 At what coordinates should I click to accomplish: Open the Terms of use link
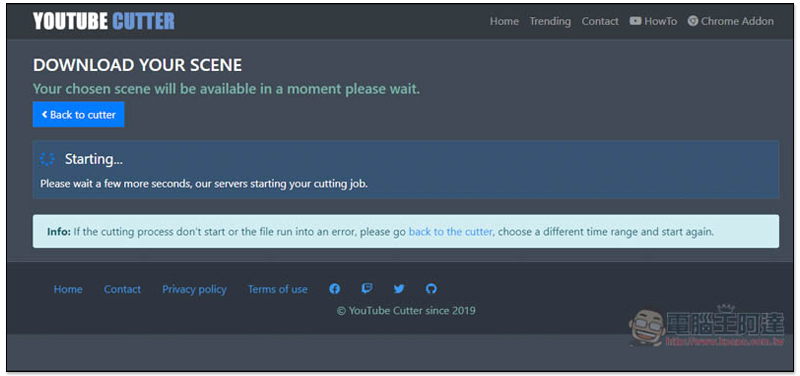[278, 289]
